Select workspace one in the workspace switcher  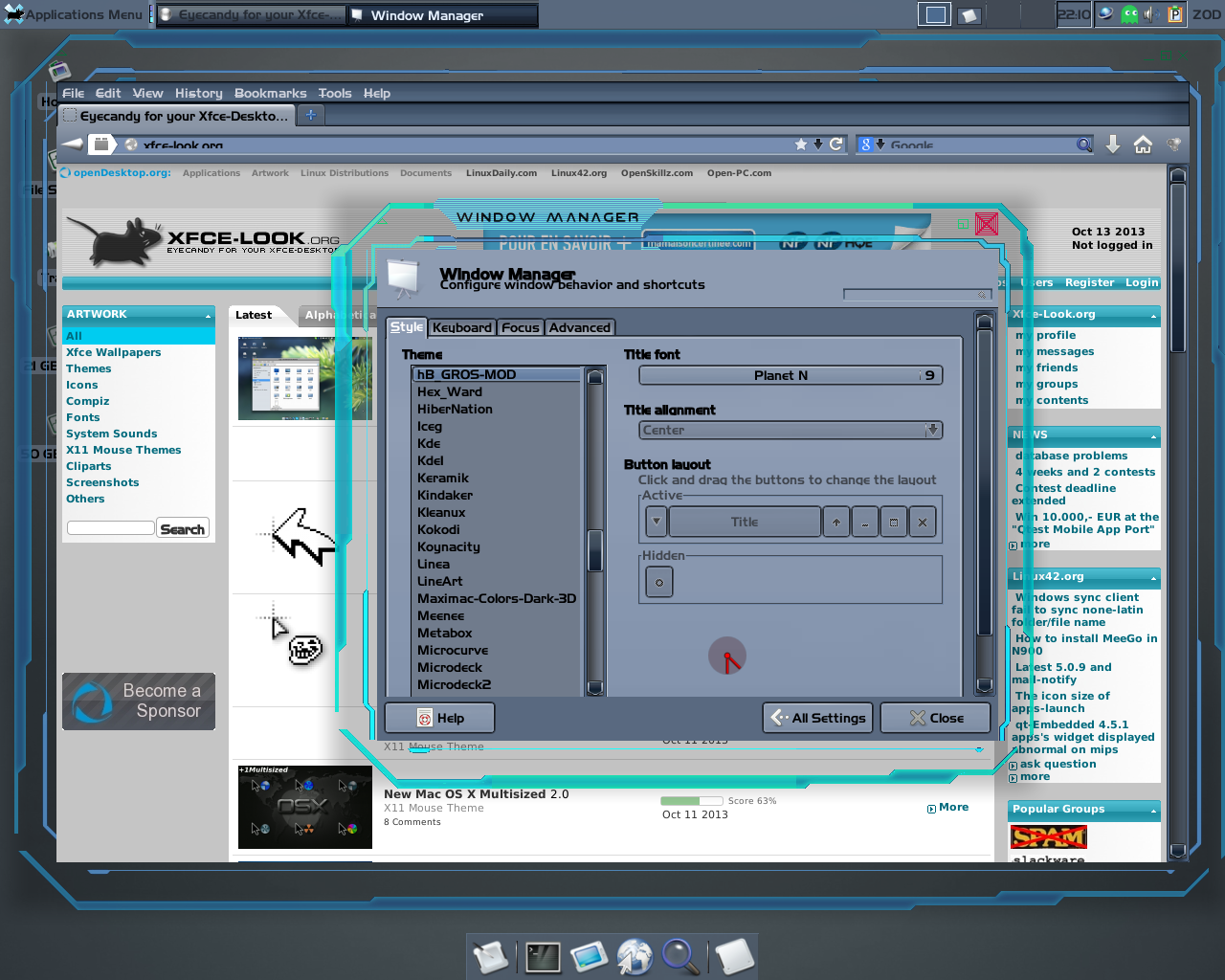click(935, 14)
